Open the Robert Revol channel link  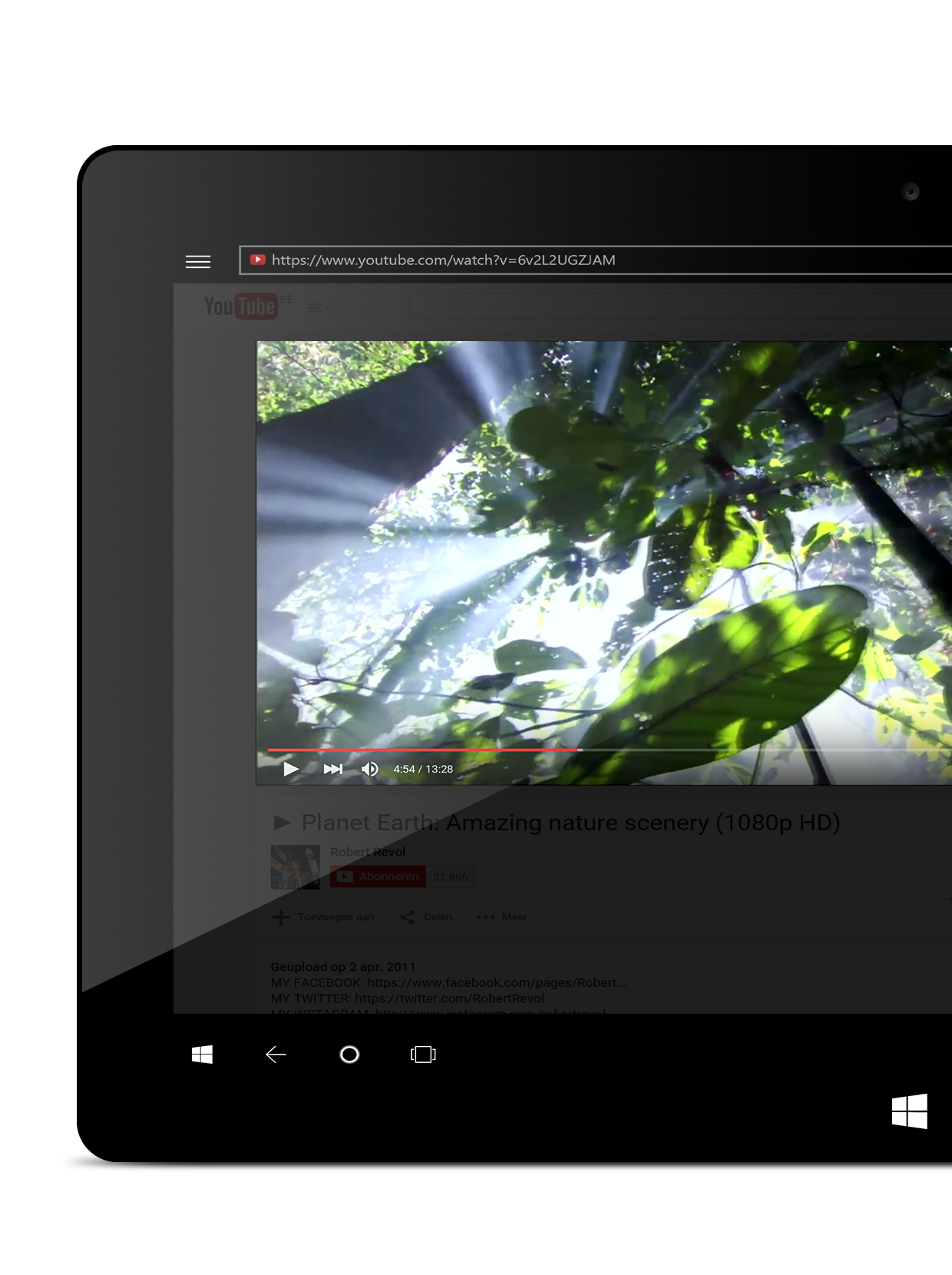click(x=368, y=852)
